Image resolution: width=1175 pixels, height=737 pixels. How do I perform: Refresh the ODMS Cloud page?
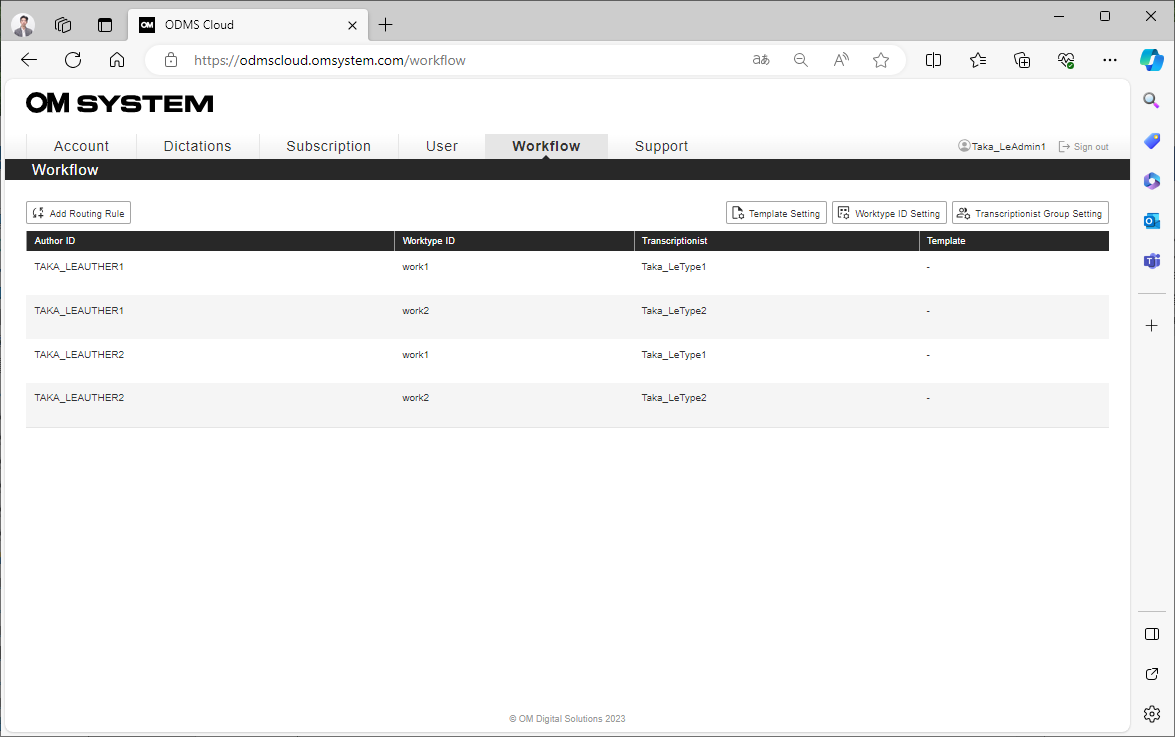click(72, 60)
